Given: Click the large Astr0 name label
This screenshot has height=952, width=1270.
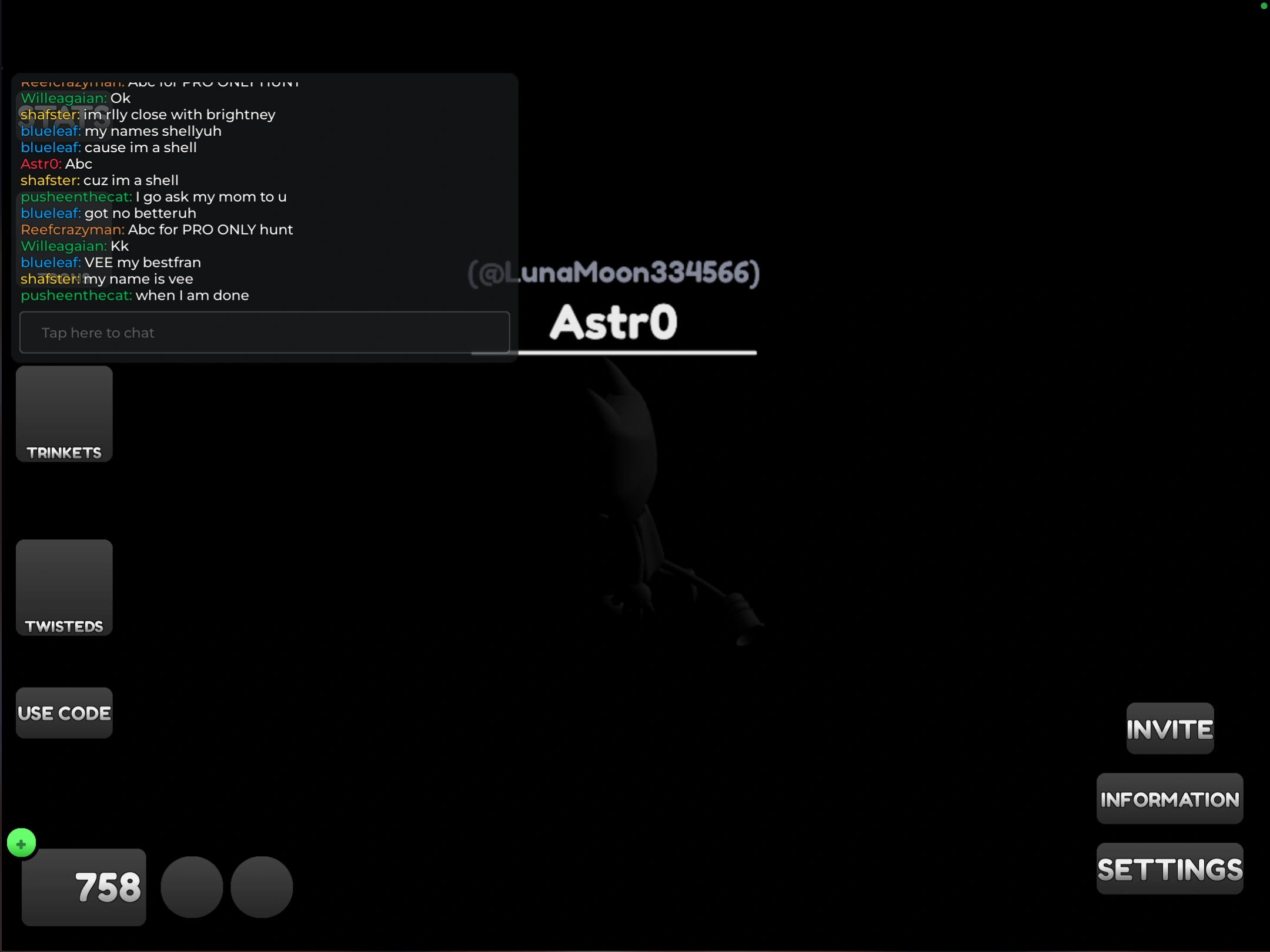Looking at the screenshot, I should point(613,322).
